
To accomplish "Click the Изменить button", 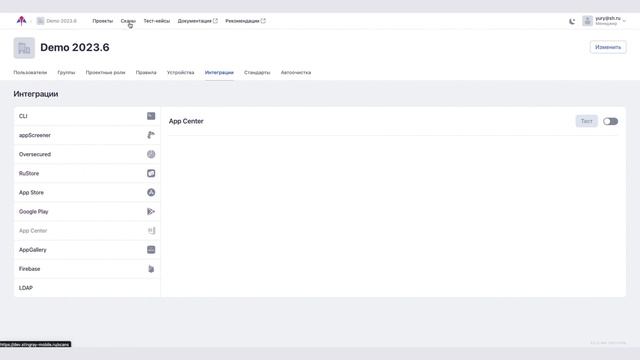I will tap(608, 47).
